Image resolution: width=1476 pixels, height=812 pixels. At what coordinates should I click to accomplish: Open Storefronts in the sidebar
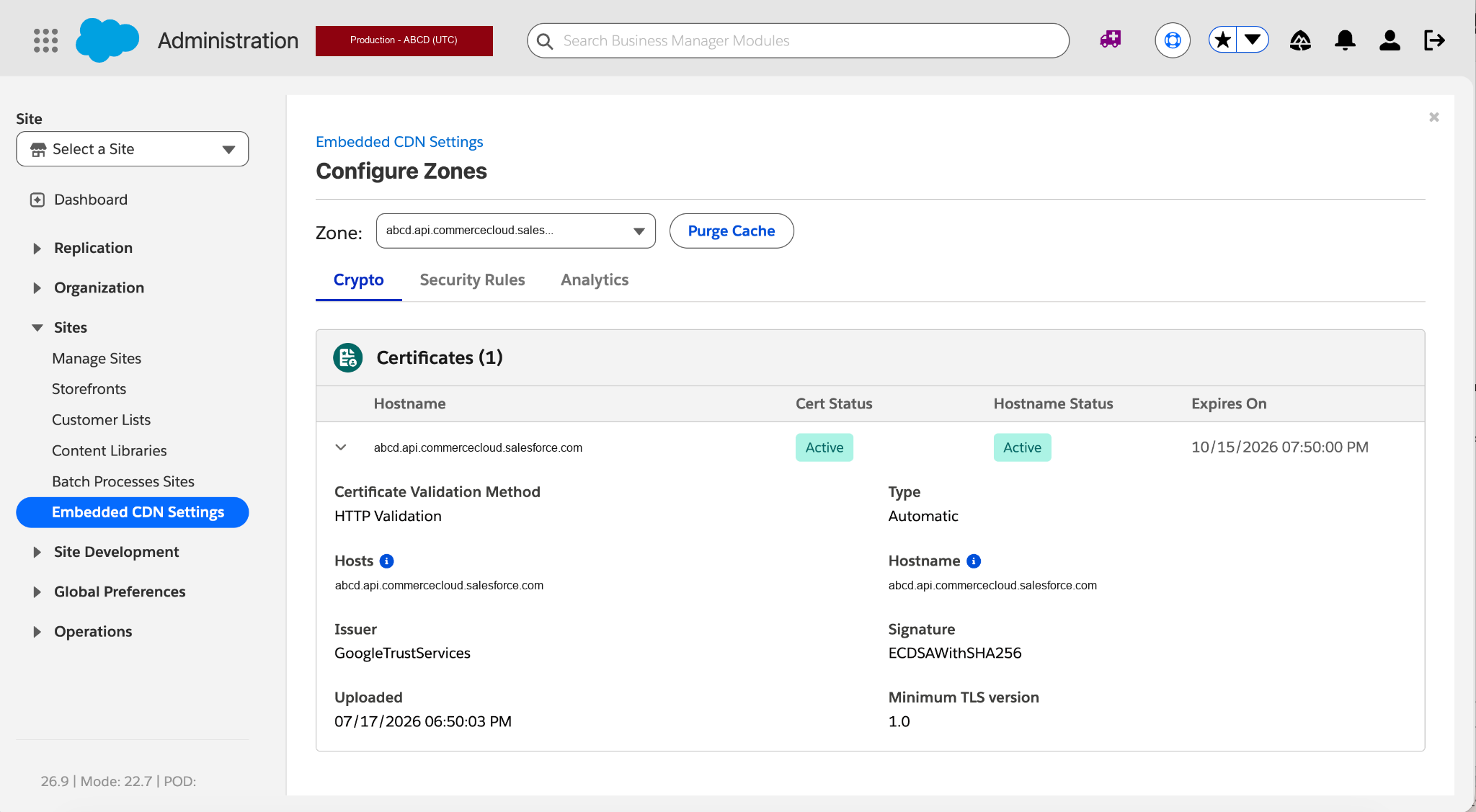(x=89, y=389)
